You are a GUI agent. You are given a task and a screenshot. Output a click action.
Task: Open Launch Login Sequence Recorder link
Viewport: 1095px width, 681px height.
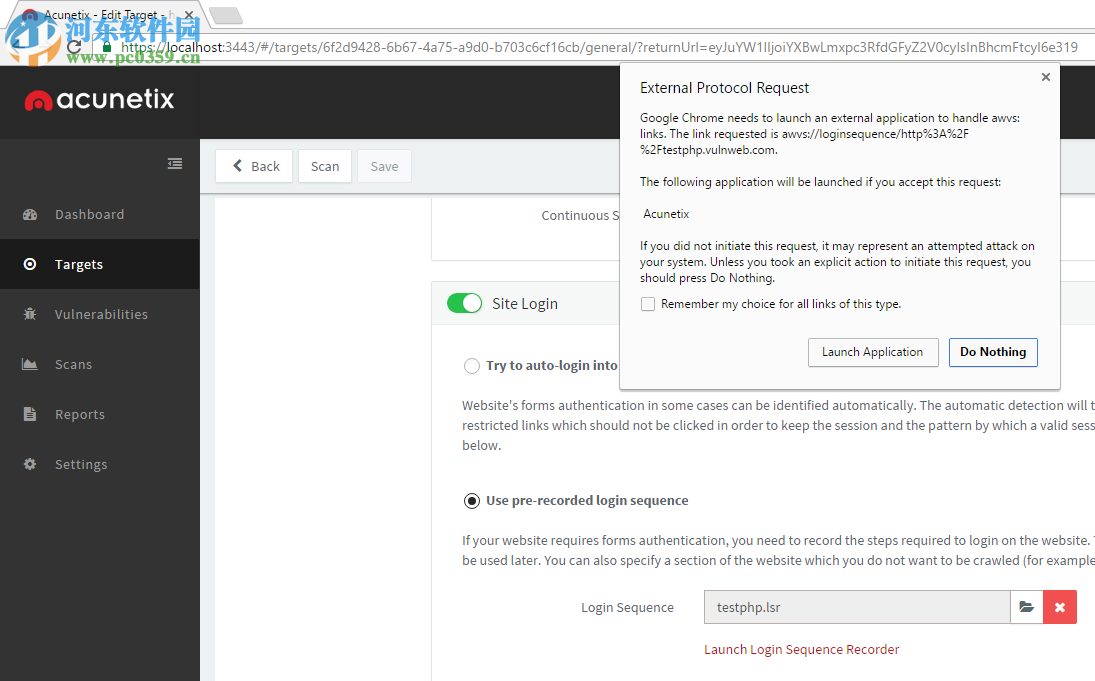click(801, 650)
